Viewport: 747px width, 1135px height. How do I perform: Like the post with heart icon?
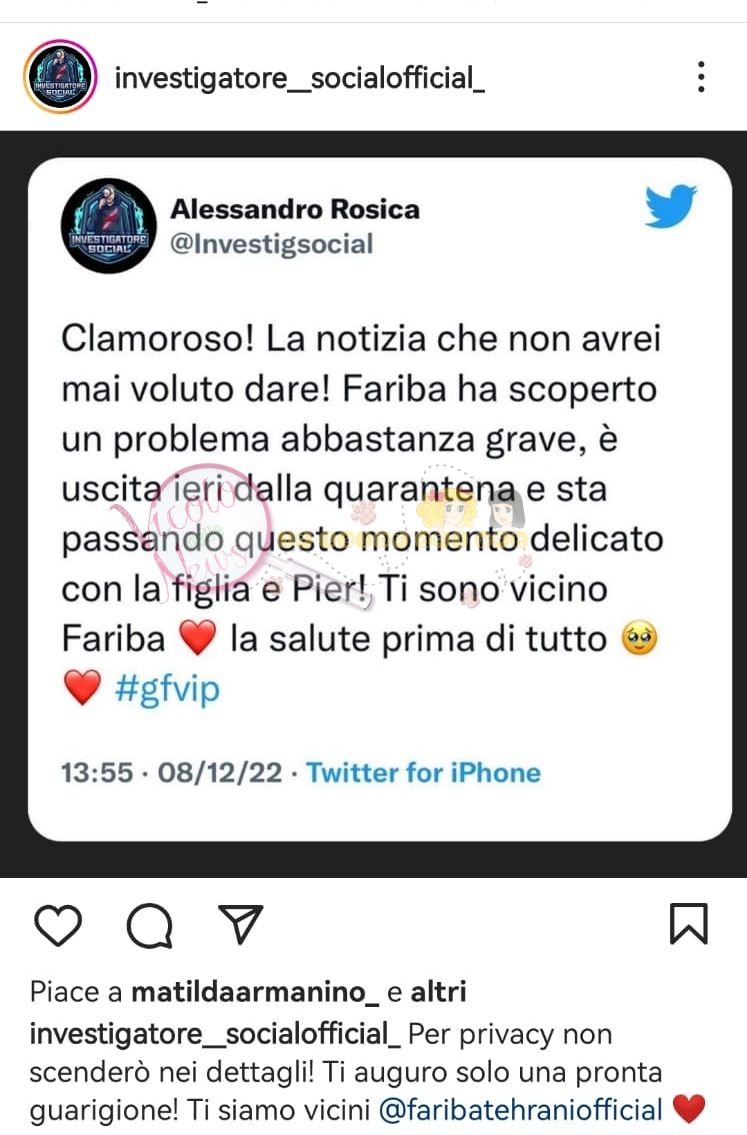tap(58, 924)
